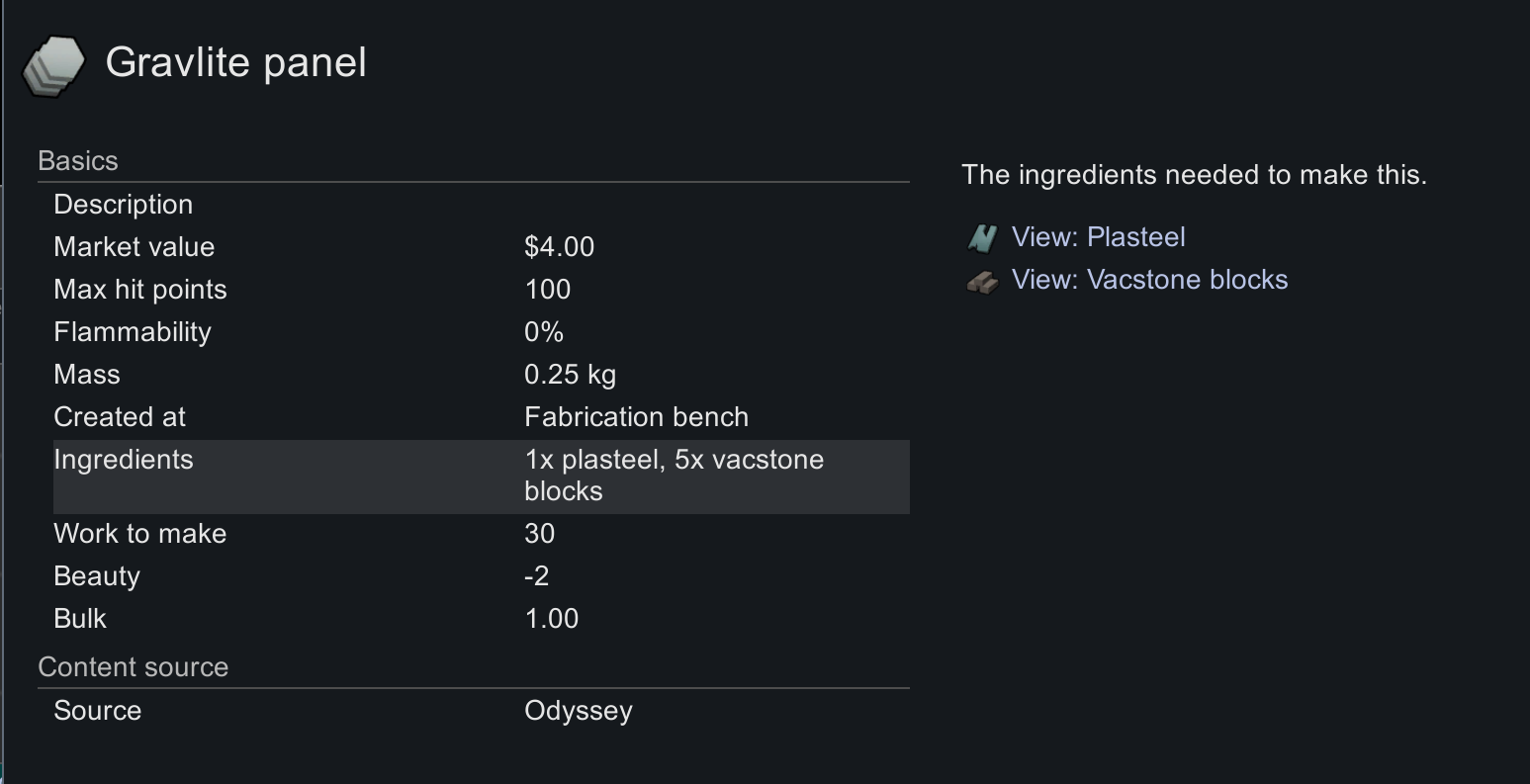This screenshot has height=784, width=1530.
Task: Select the Created at row
Action: point(481,417)
